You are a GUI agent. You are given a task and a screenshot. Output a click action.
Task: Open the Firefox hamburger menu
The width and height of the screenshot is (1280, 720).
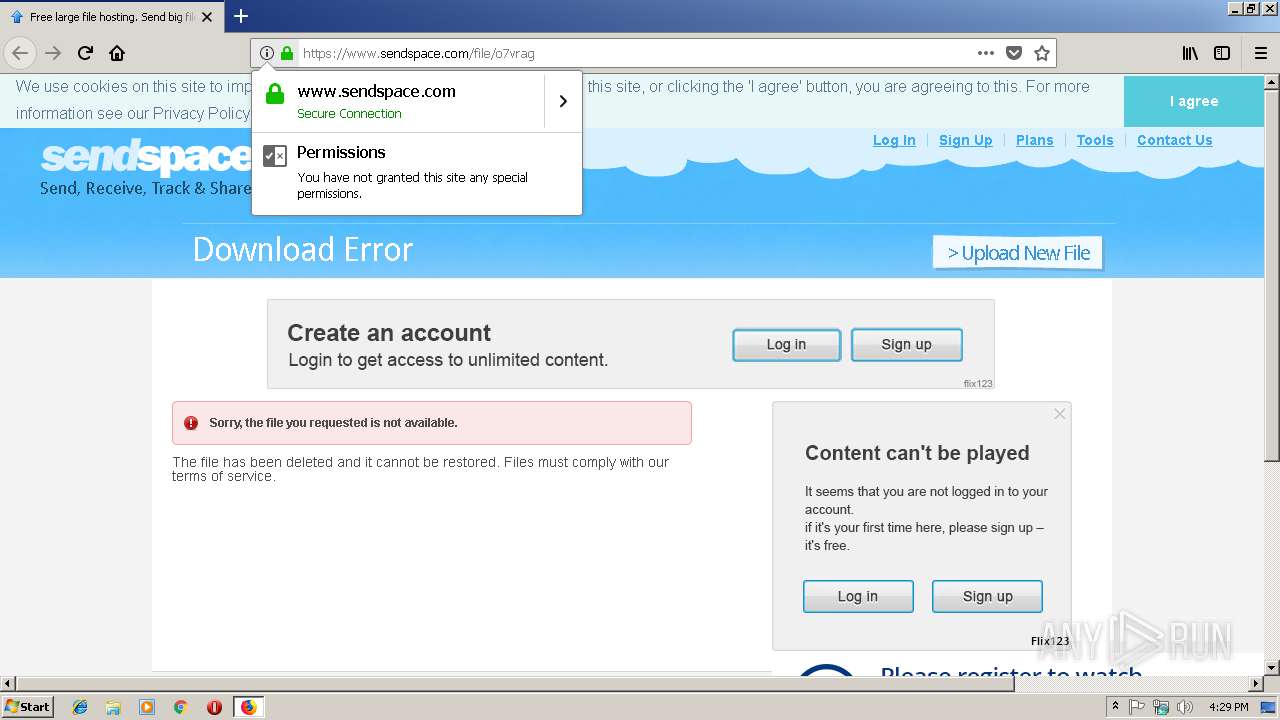coord(1261,53)
